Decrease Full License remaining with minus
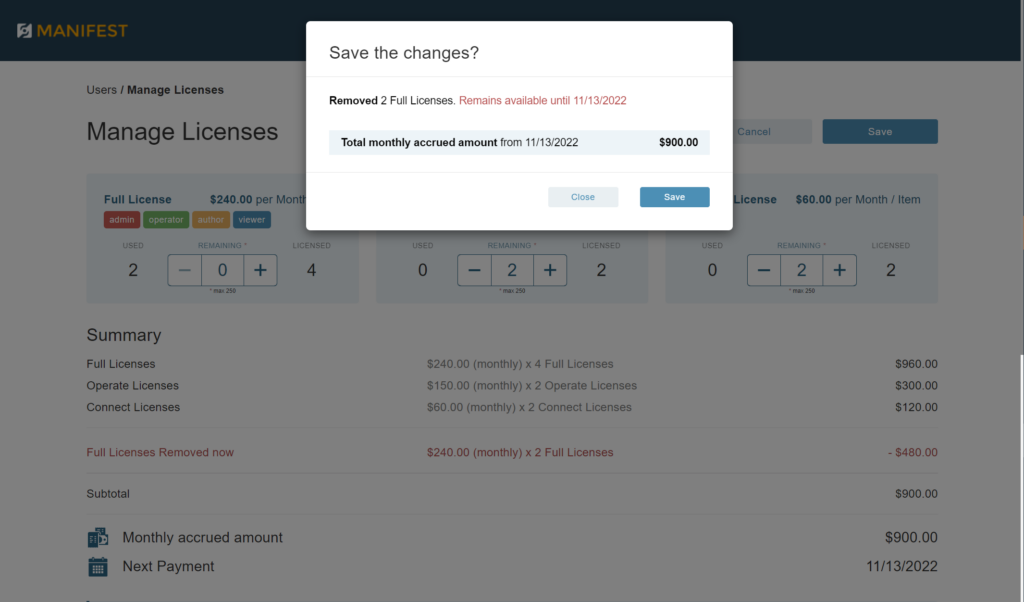 [x=184, y=270]
